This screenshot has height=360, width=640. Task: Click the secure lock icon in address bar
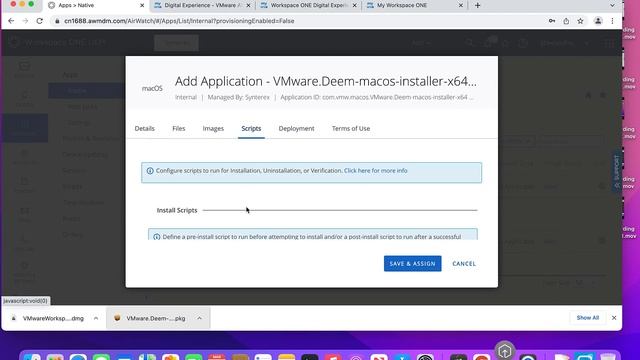pyautogui.click(x=57, y=21)
